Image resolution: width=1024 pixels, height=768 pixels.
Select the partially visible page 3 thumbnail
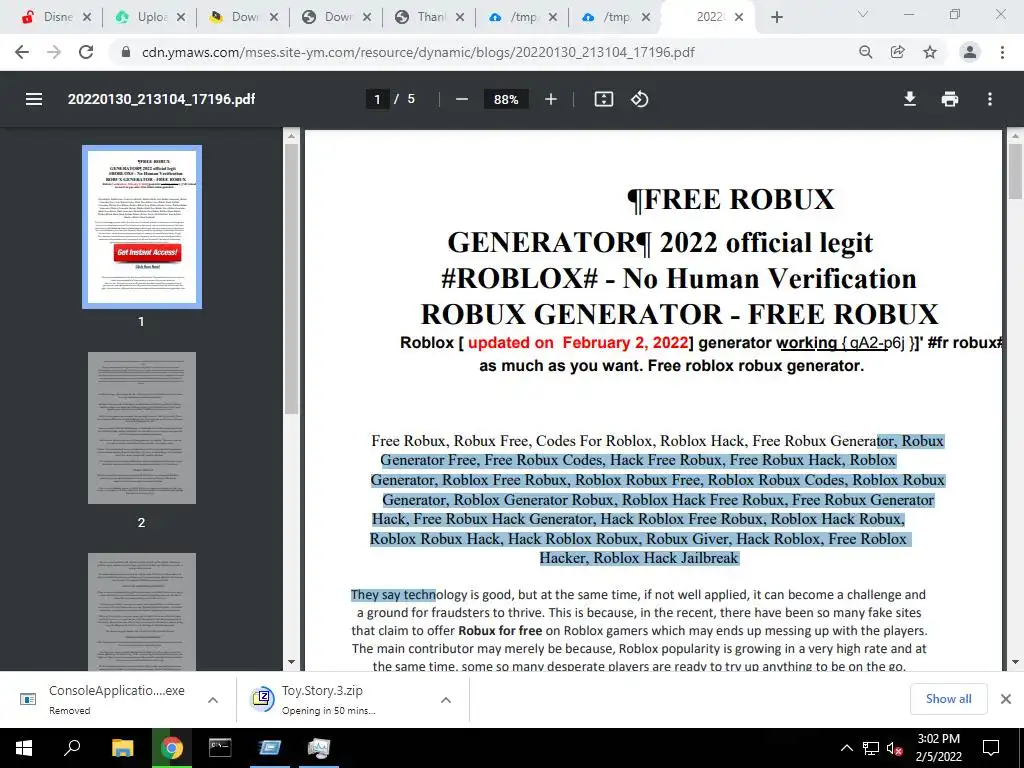142,612
